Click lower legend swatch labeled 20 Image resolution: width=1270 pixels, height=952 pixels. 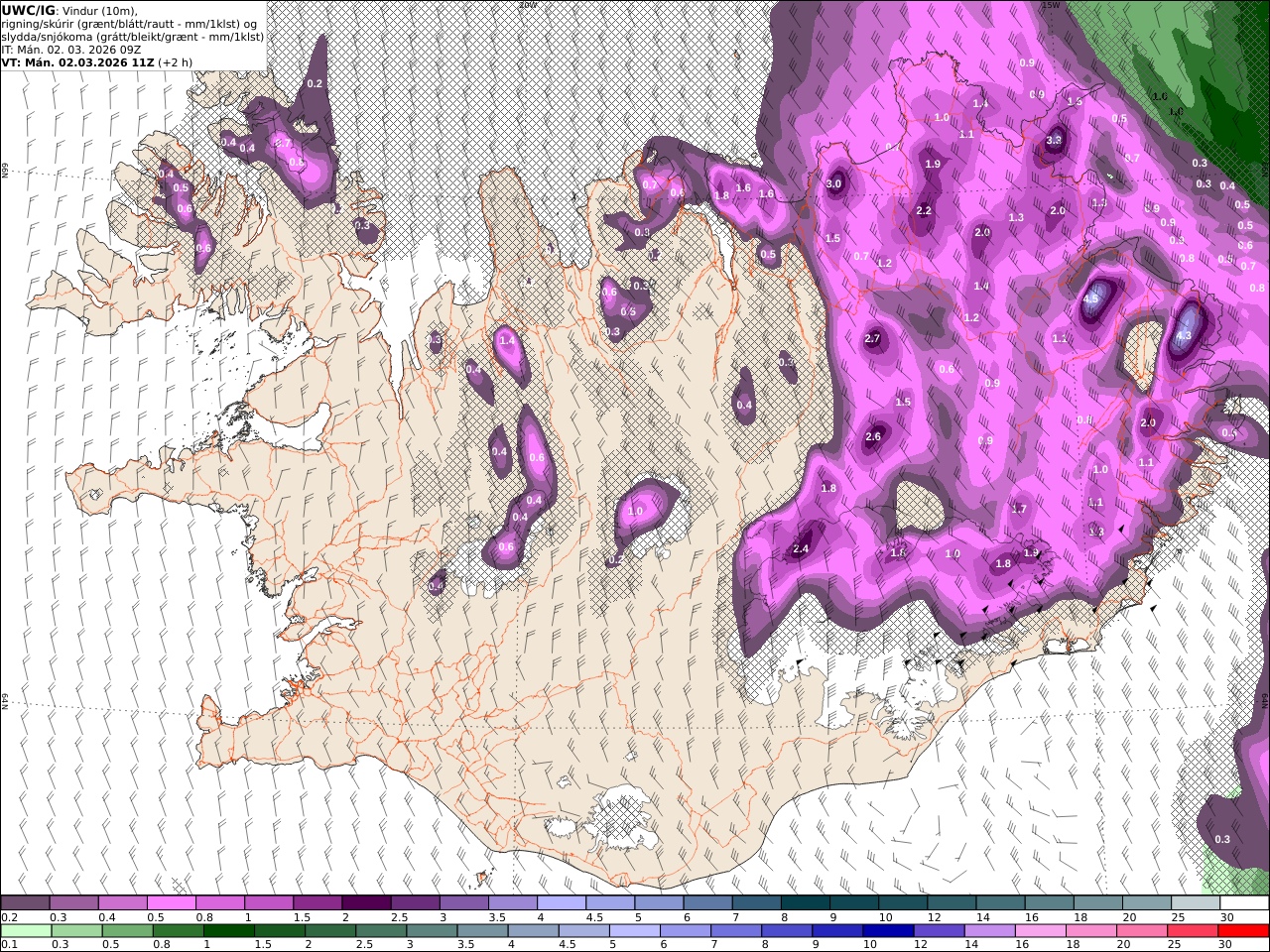pos(1141,931)
